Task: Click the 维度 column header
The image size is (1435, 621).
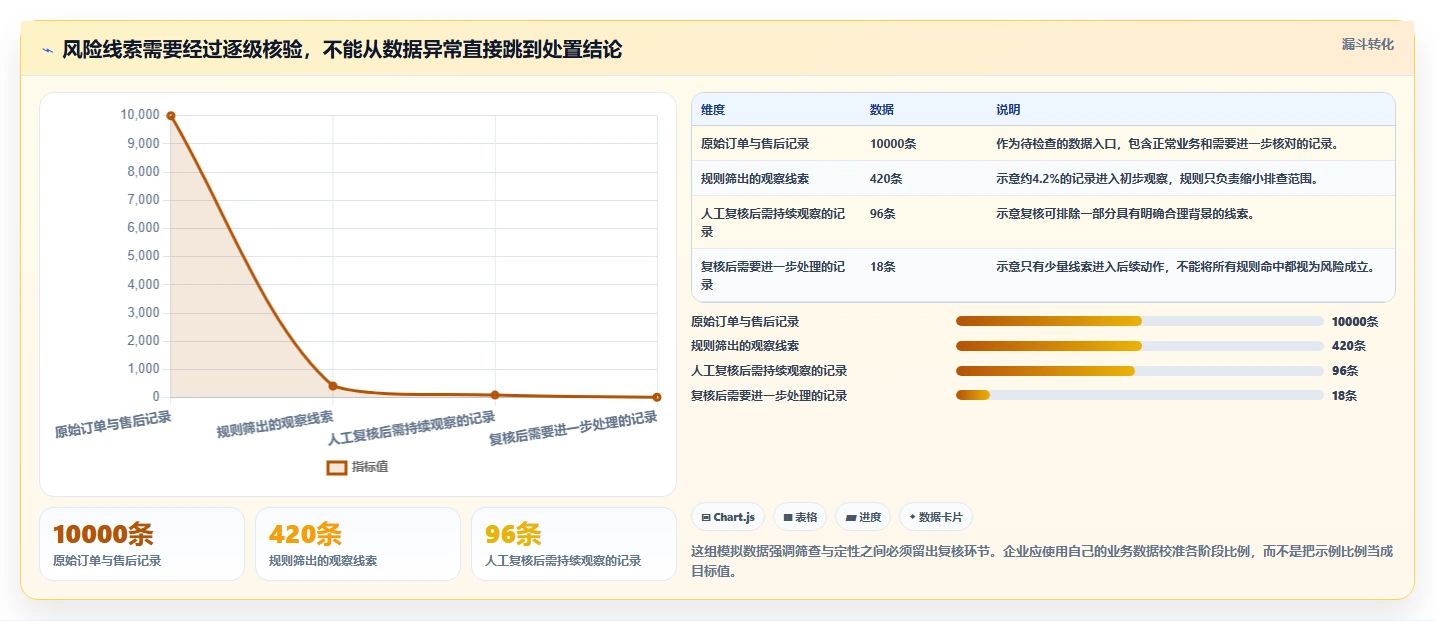Action: (713, 110)
